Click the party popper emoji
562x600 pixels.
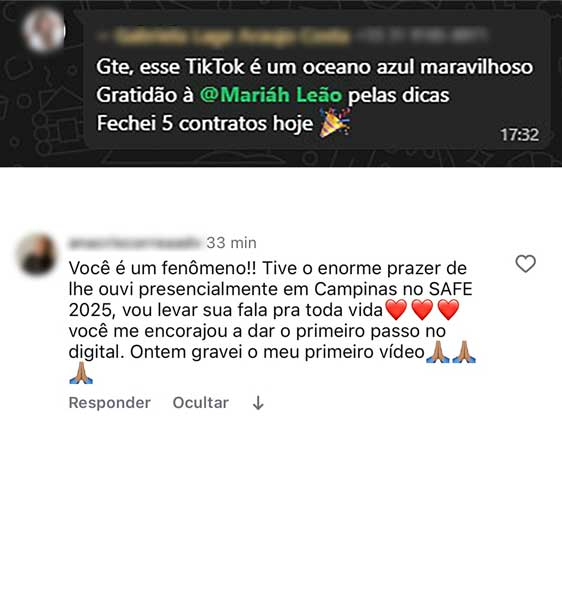[335, 123]
